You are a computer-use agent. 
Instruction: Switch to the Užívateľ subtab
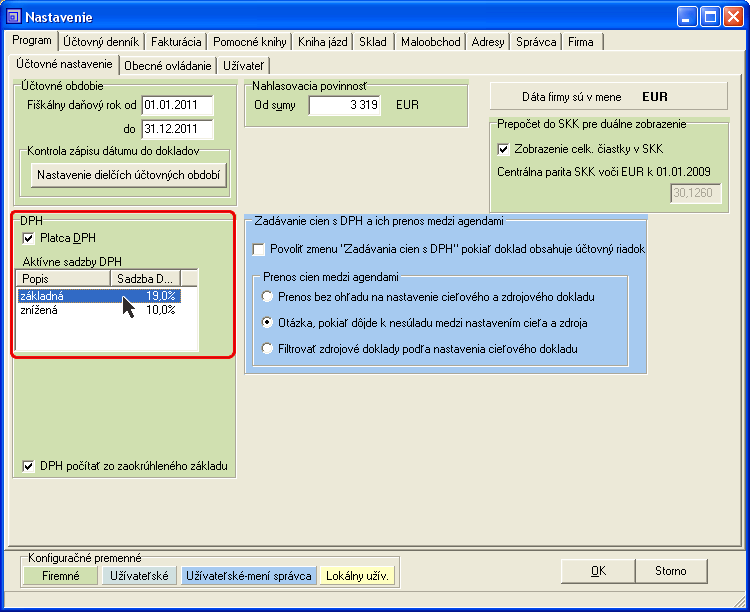click(243, 66)
